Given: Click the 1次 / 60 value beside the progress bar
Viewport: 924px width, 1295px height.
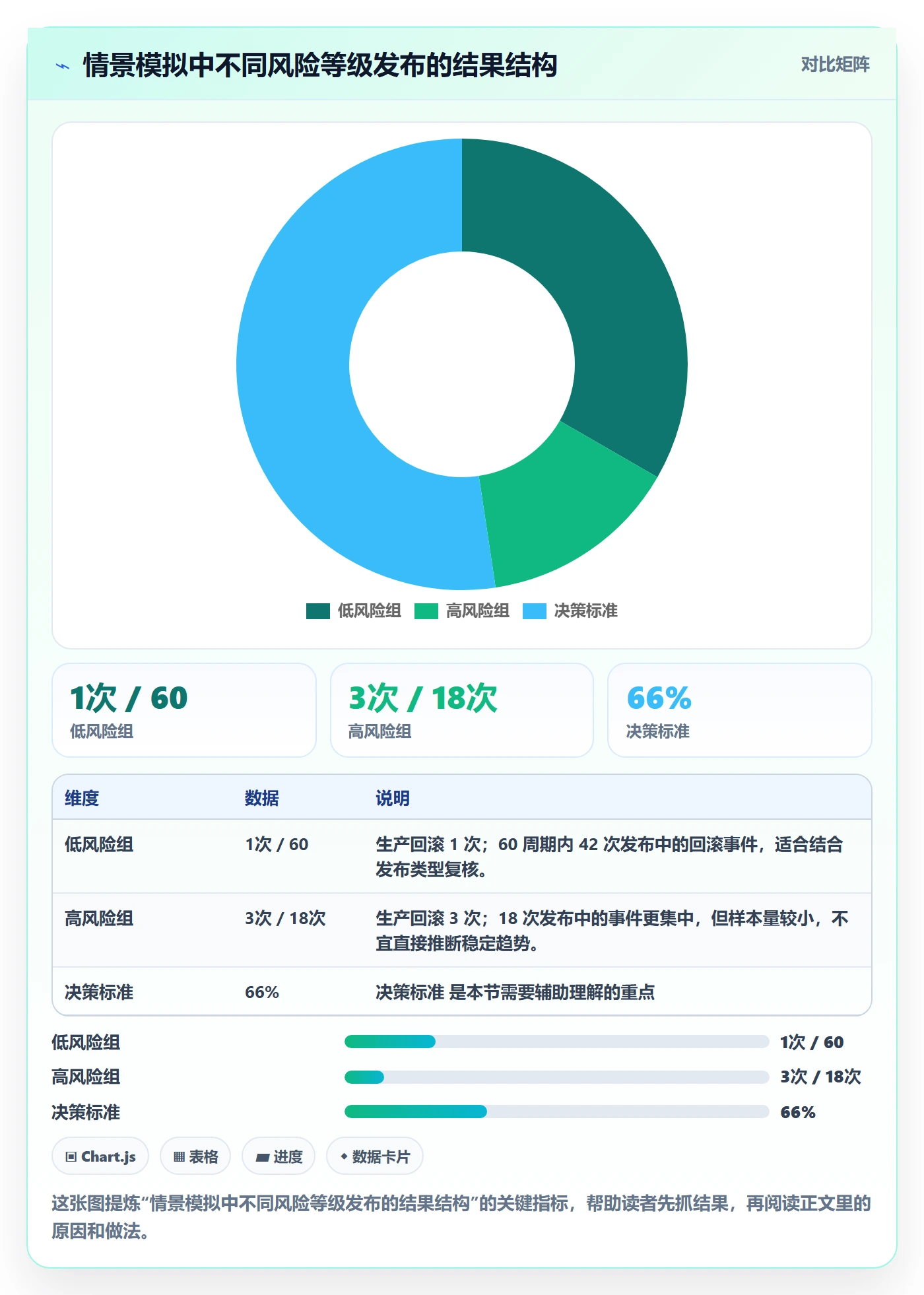Looking at the screenshot, I should click(x=812, y=1042).
